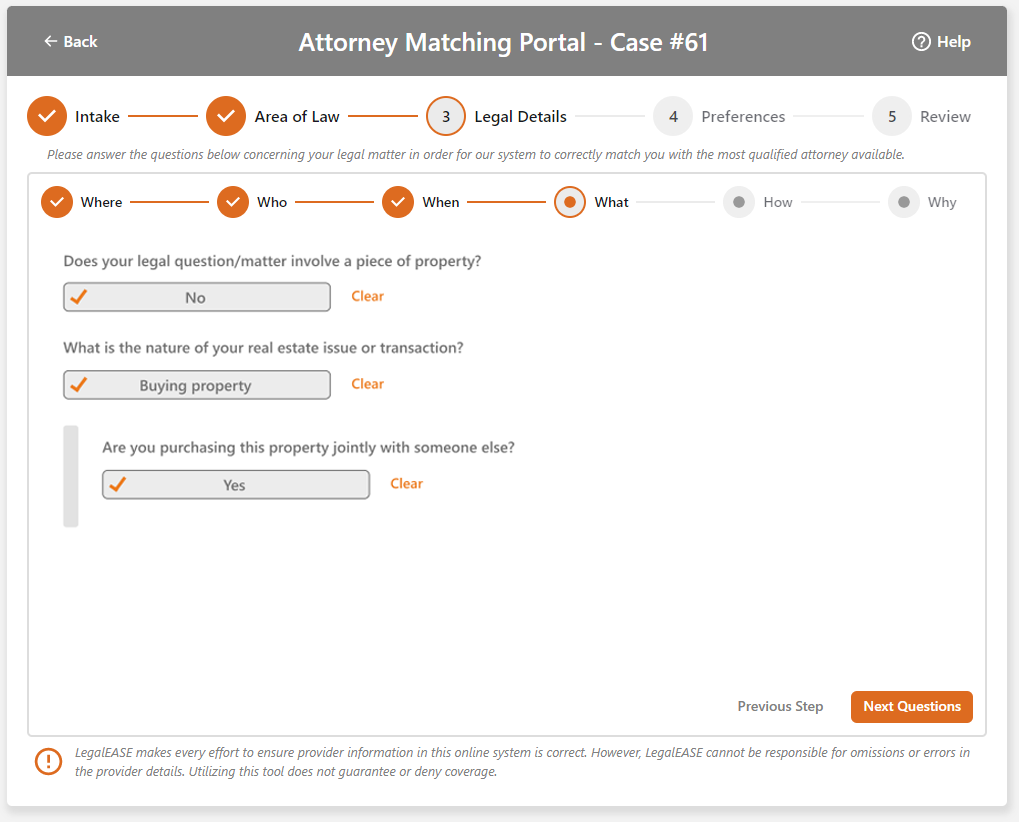Viewport: 1019px width, 822px height.
Task: Toggle the 'Buying property' answer option
Action: click(x=196, y=385)
